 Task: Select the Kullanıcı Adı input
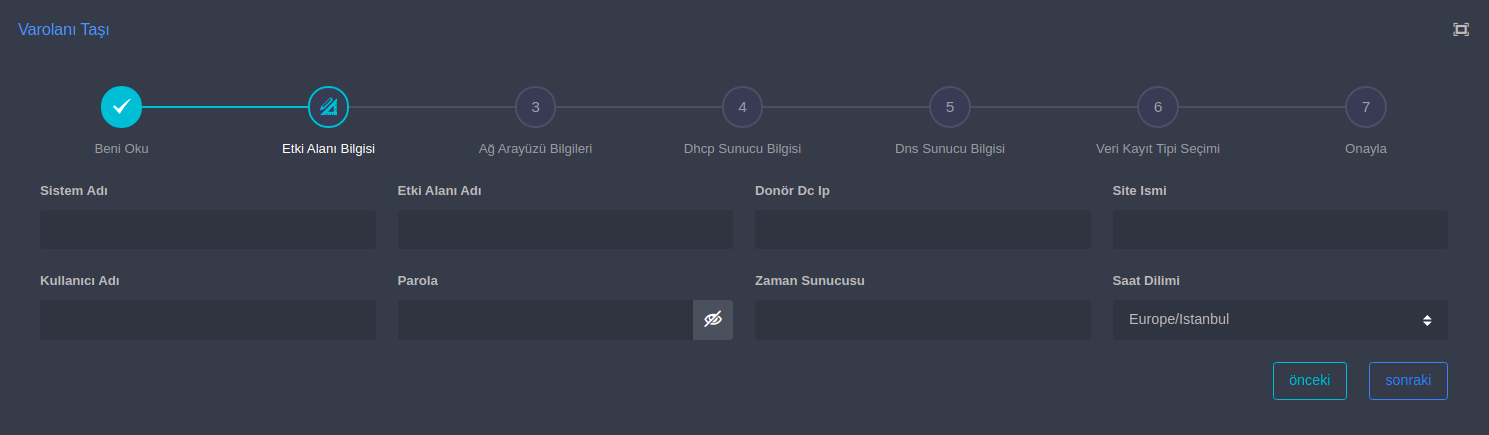click(x=208, y=320)
